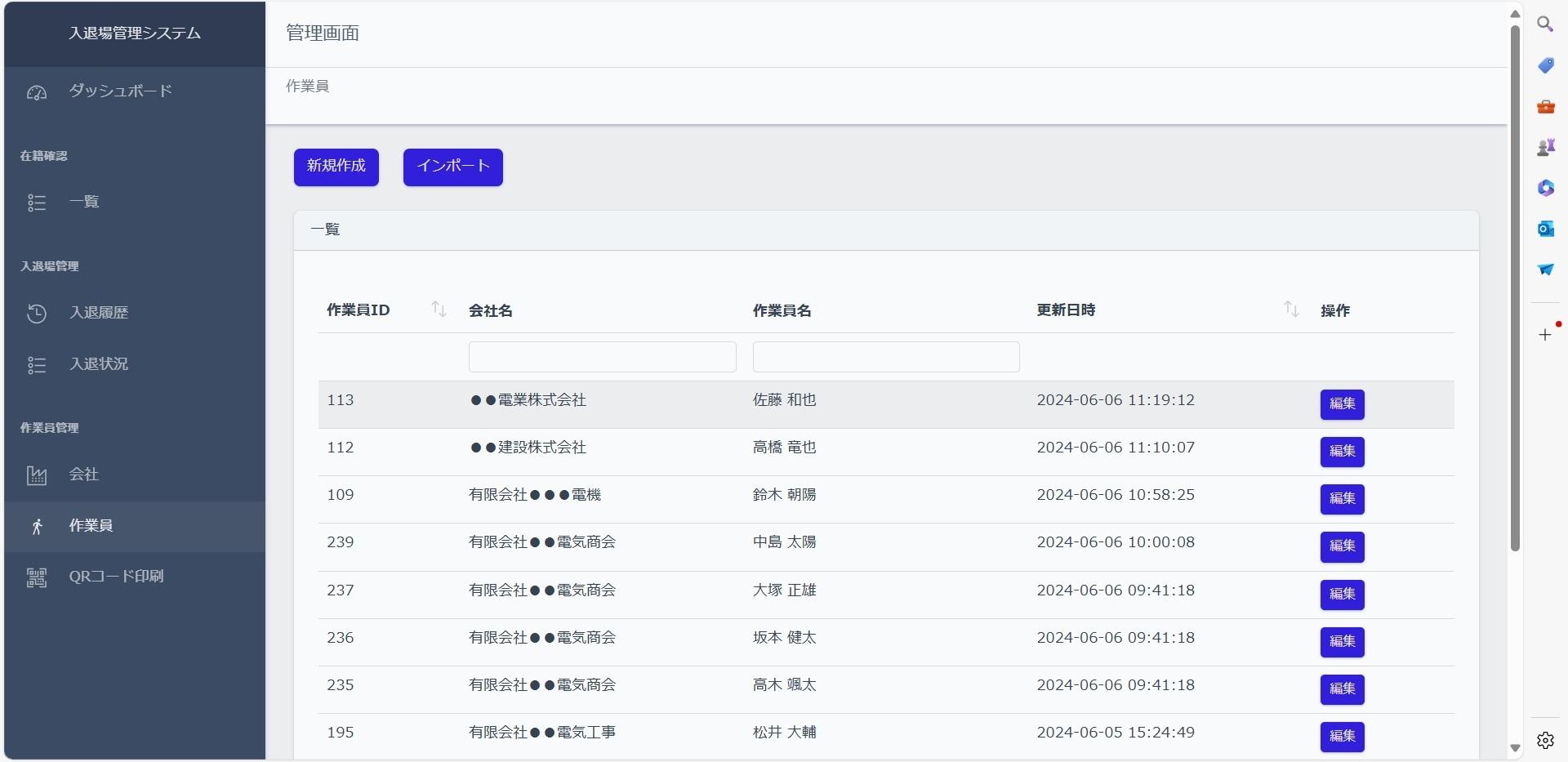Click the list icon beside 入退状況
The height and width of the screenshot is (762, 1568).
(x=37, y=365)
